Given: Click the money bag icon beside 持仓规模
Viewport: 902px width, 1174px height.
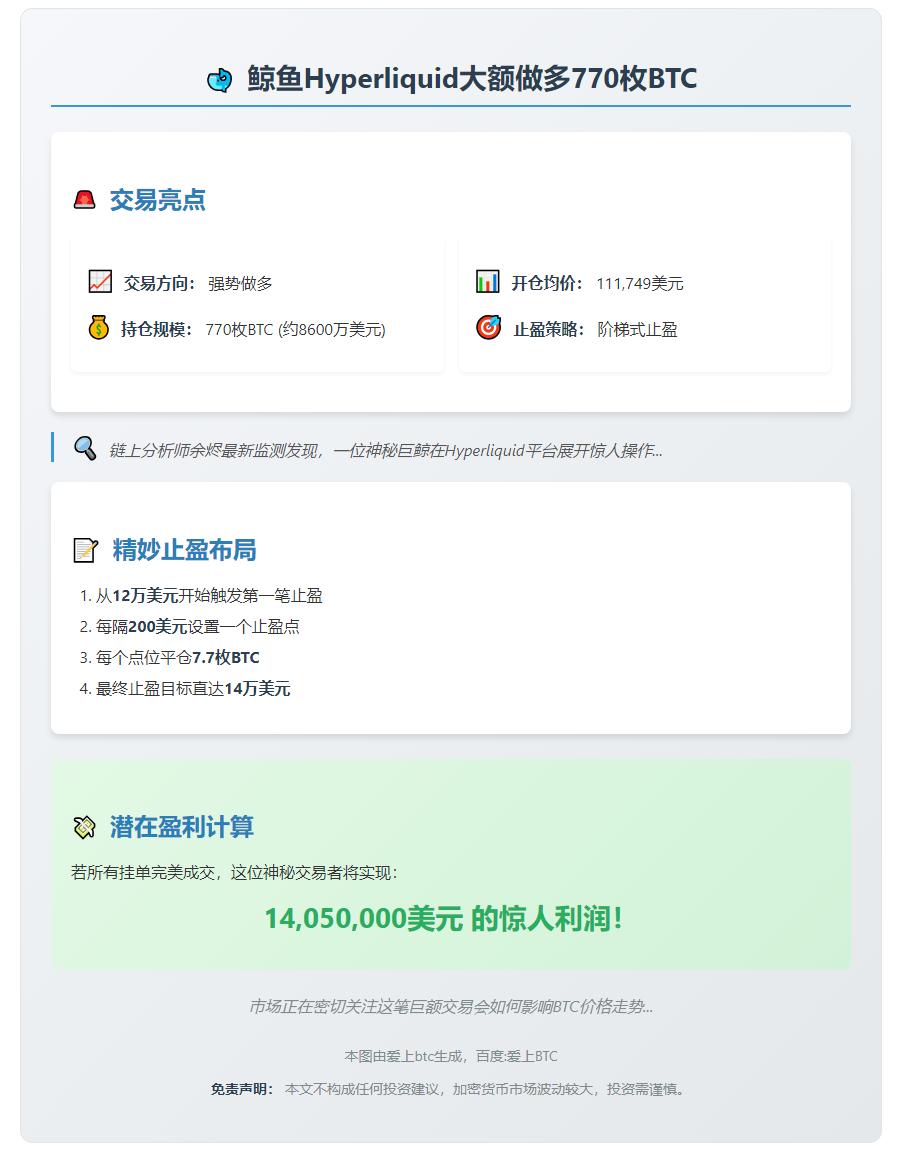Looking at the screenshot, I should [x=100, y=329].
